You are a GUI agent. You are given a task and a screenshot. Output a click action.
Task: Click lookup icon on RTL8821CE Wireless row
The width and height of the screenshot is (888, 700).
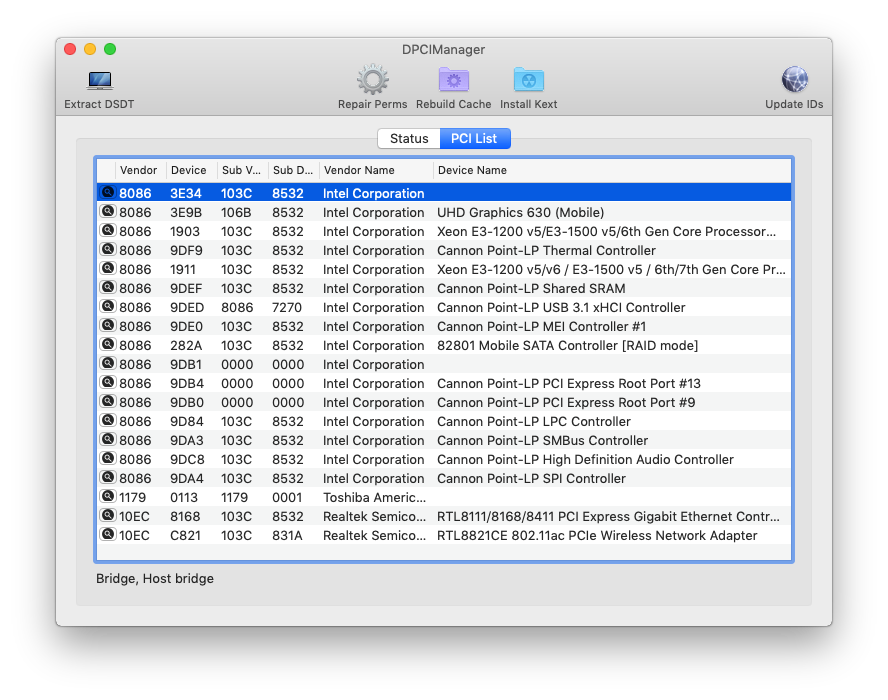coord(108,534)
